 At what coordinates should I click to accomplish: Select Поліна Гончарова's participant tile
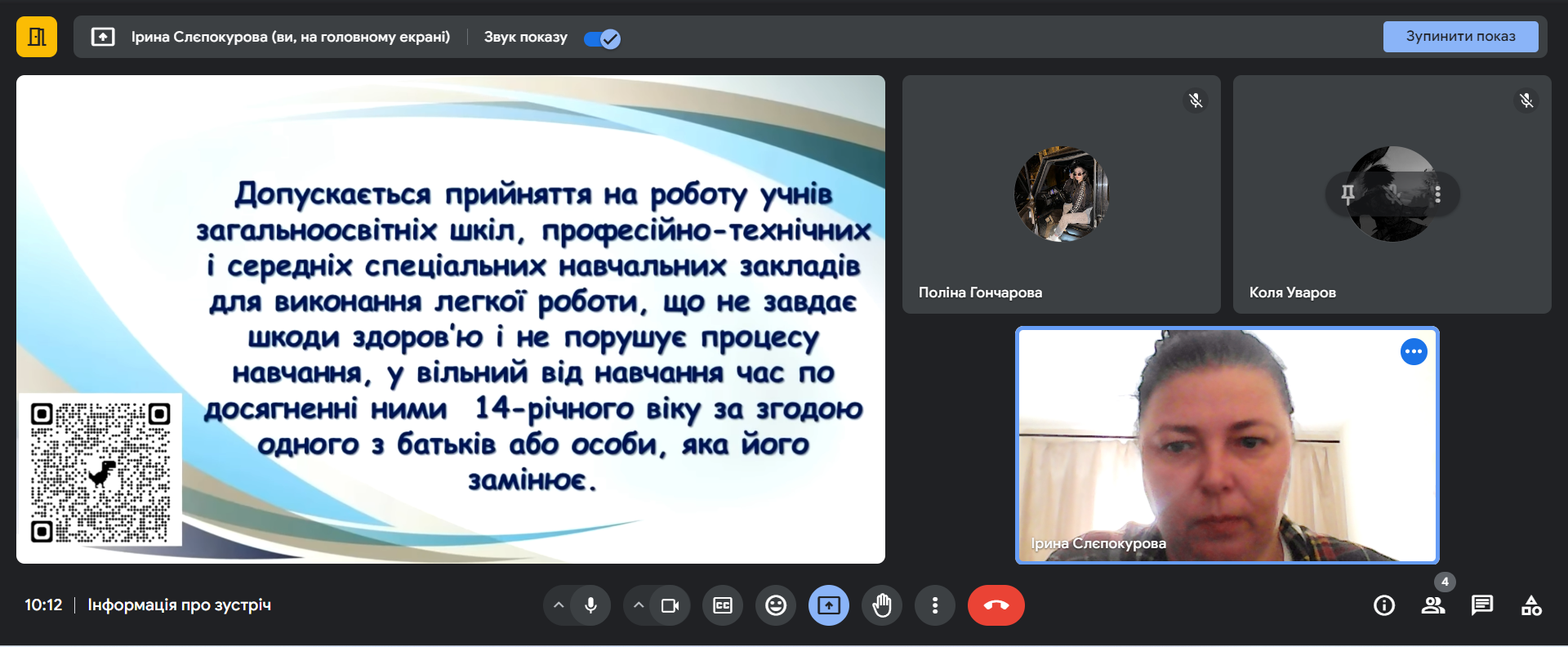click(x=1061, y=194)
